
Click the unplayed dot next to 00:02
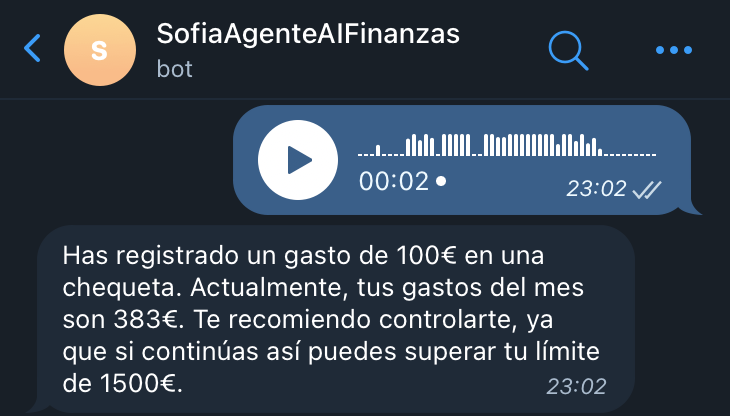[x=441, y=181]
